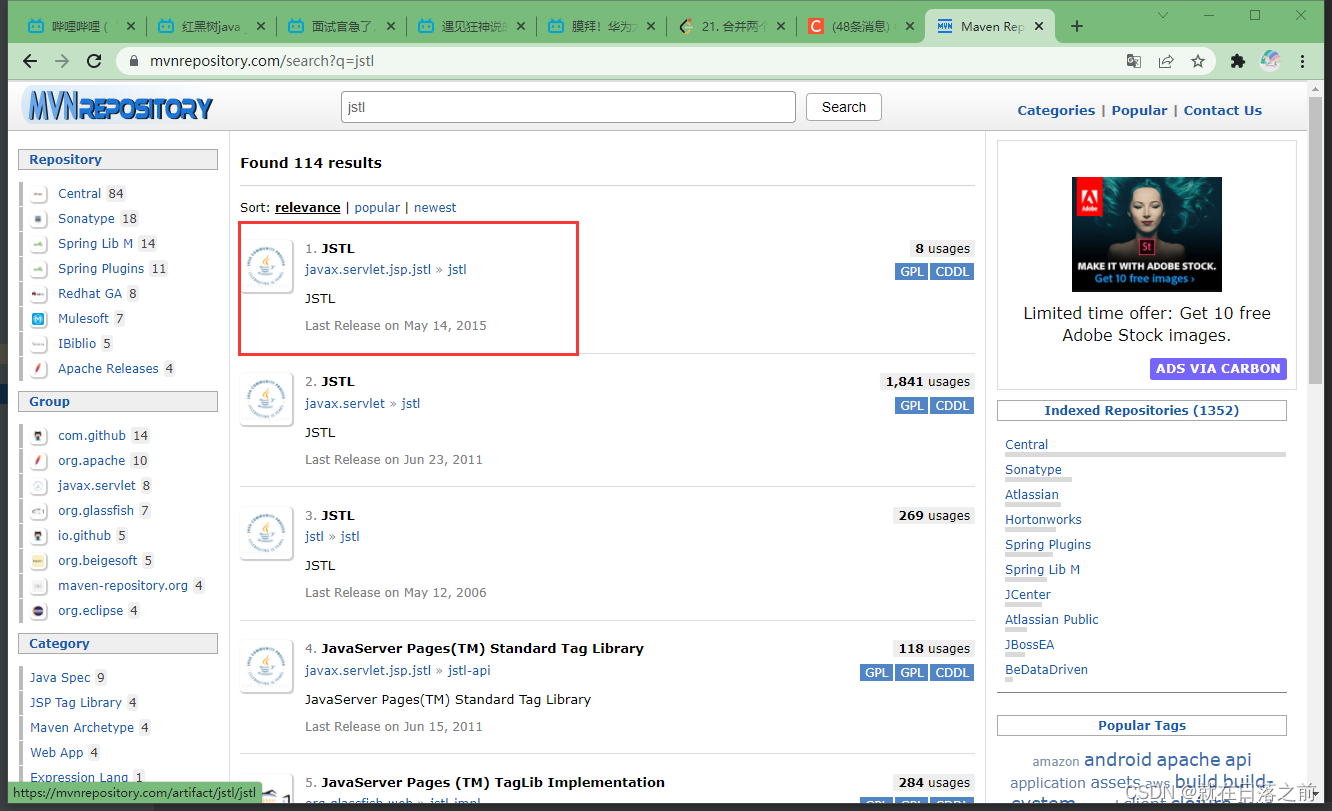The image size is (1332, 811).
Task: Sort results by newest
Action: point(435,207)
